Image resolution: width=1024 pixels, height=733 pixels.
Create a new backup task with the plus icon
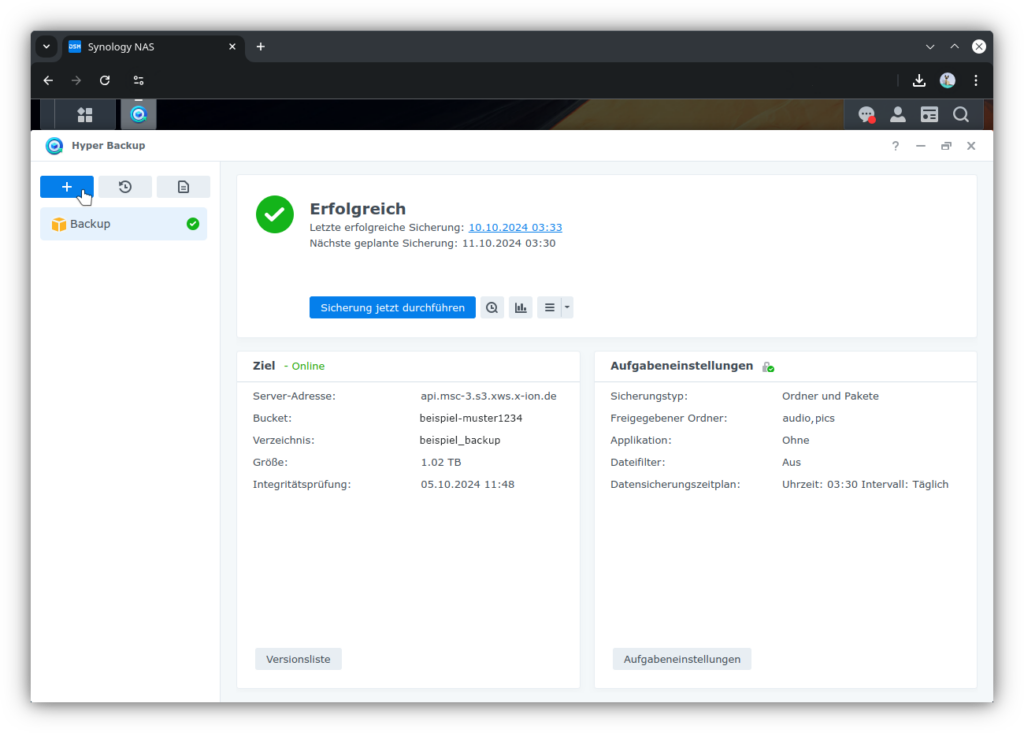66,187
